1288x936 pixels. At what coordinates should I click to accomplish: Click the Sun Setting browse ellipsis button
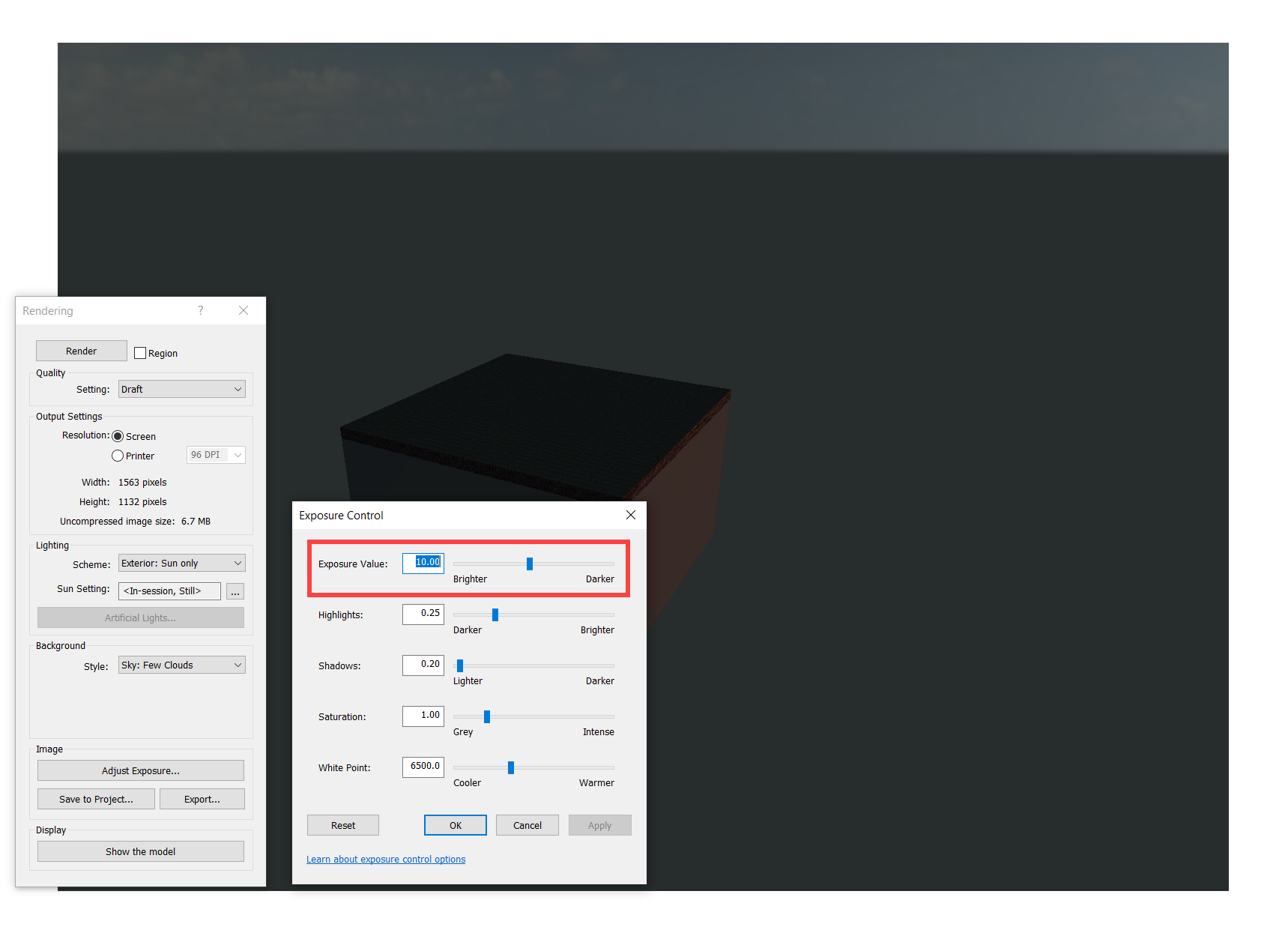[x=235, y=591]
